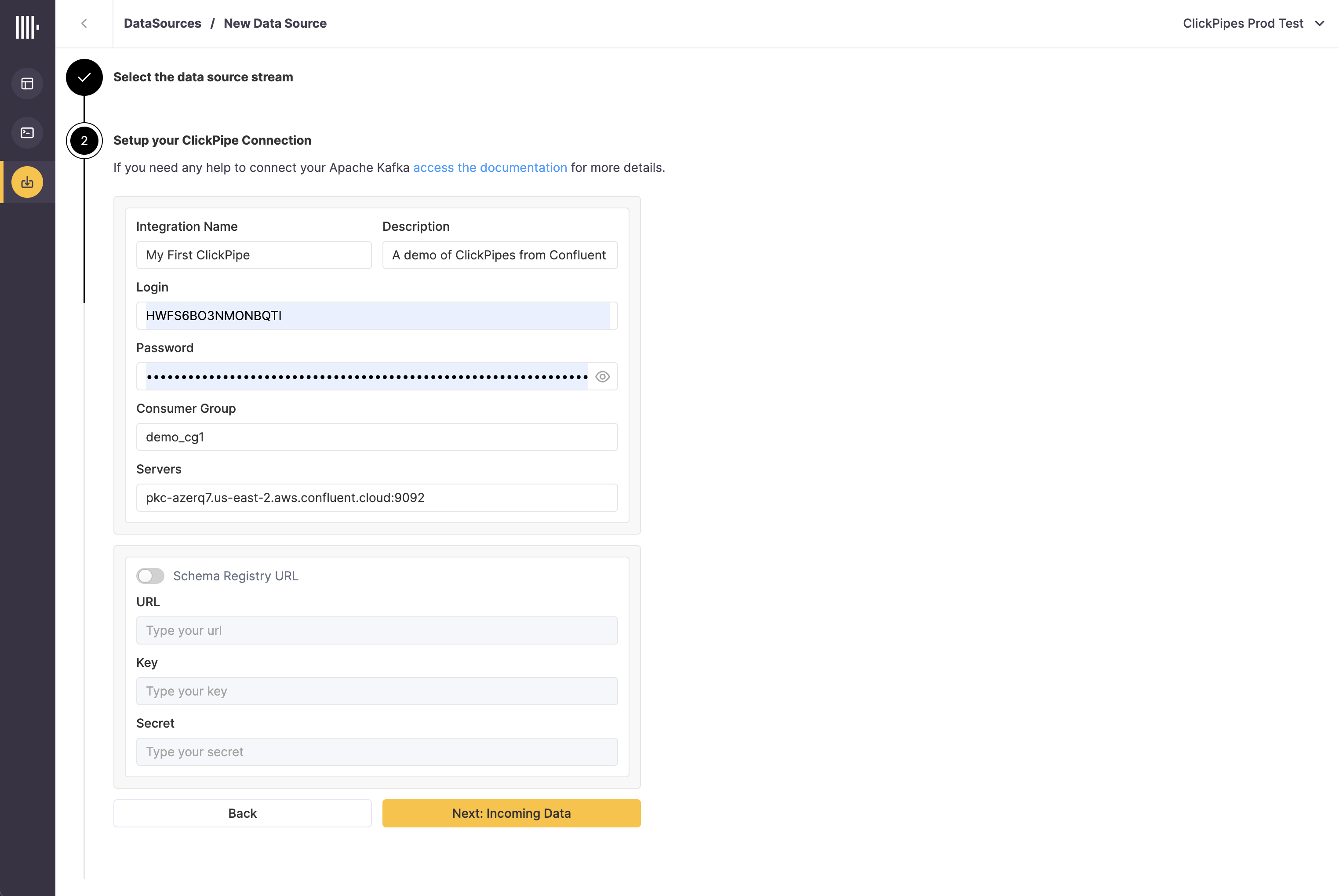Click the Login field with HWFS6BO3NMONBQTI
Image resolution: width=1339 pixels, height=896 pixels.
pos(376,315)
